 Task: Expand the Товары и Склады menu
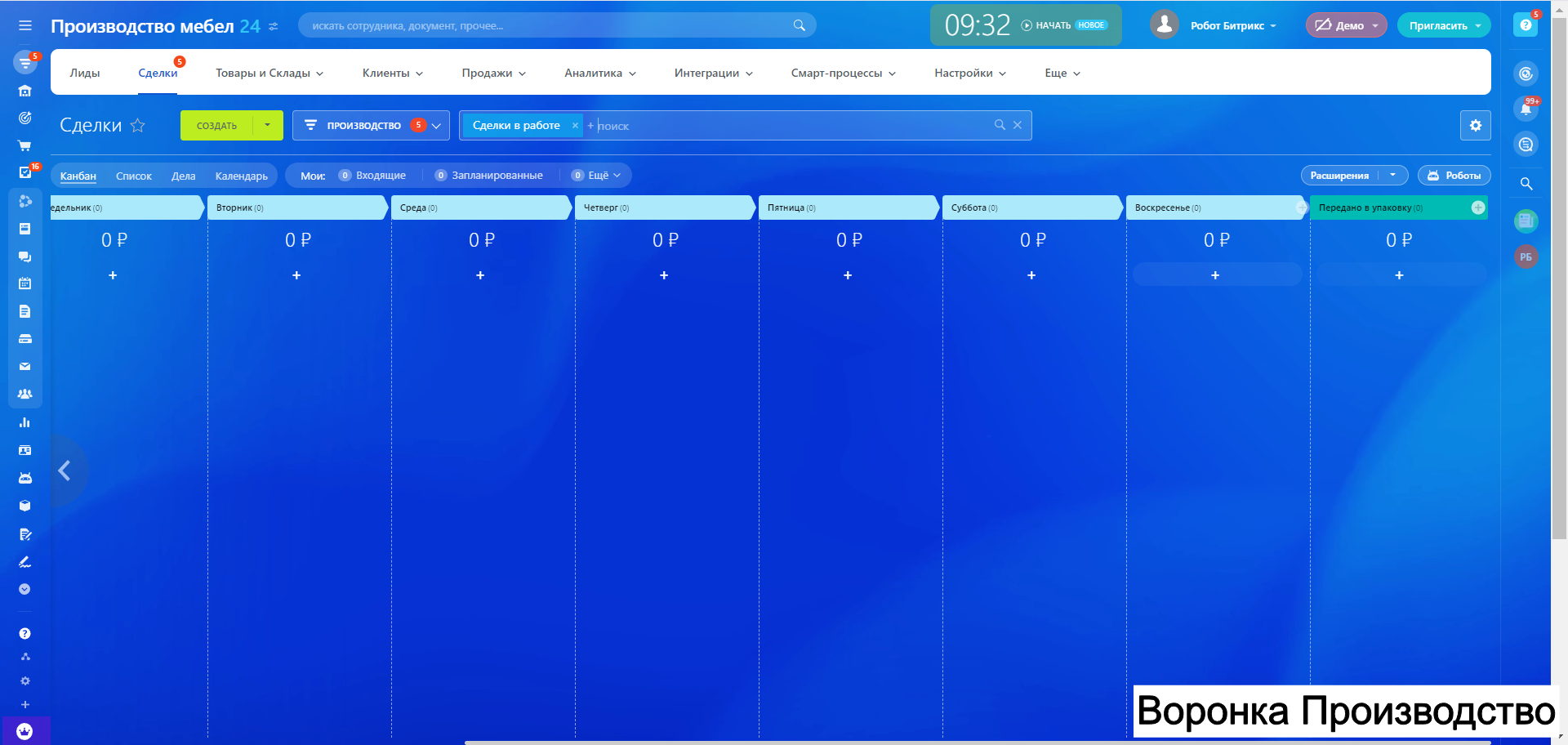point(269,73)
